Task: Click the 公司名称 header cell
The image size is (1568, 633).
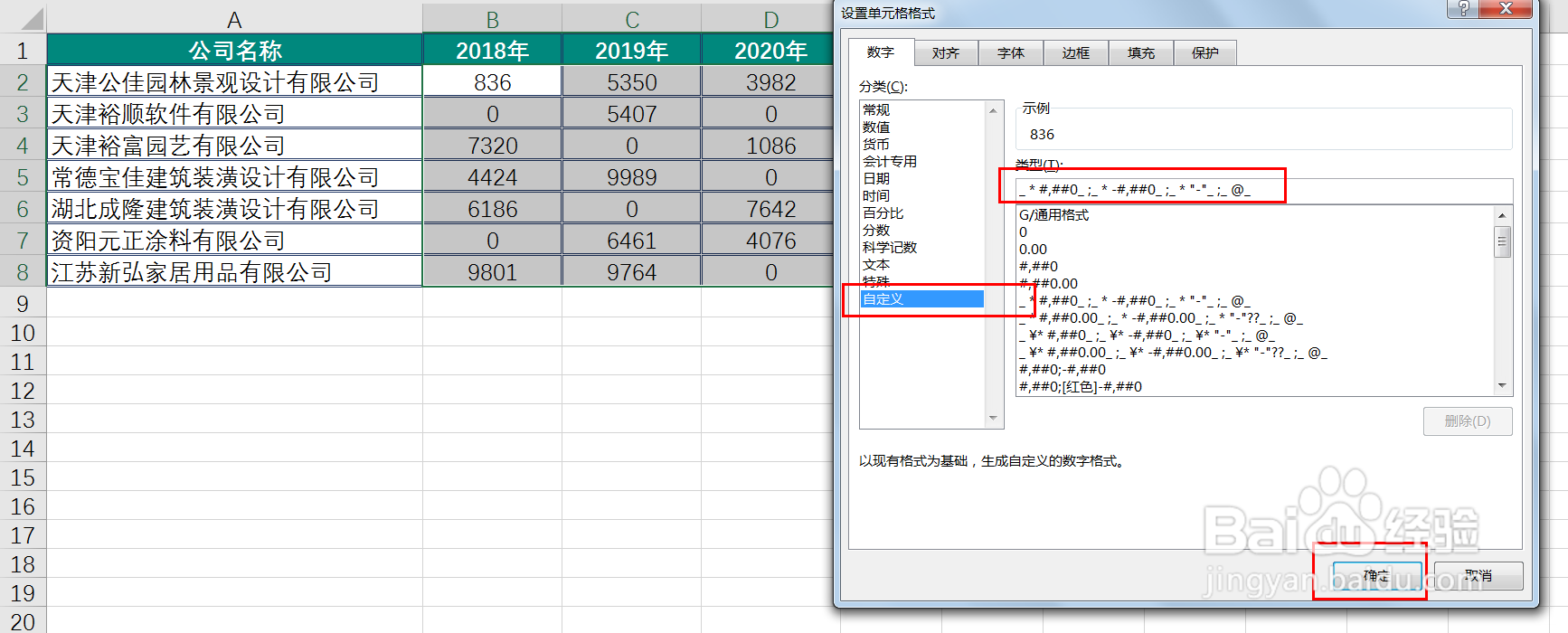Action: click(x=234, y=50)
